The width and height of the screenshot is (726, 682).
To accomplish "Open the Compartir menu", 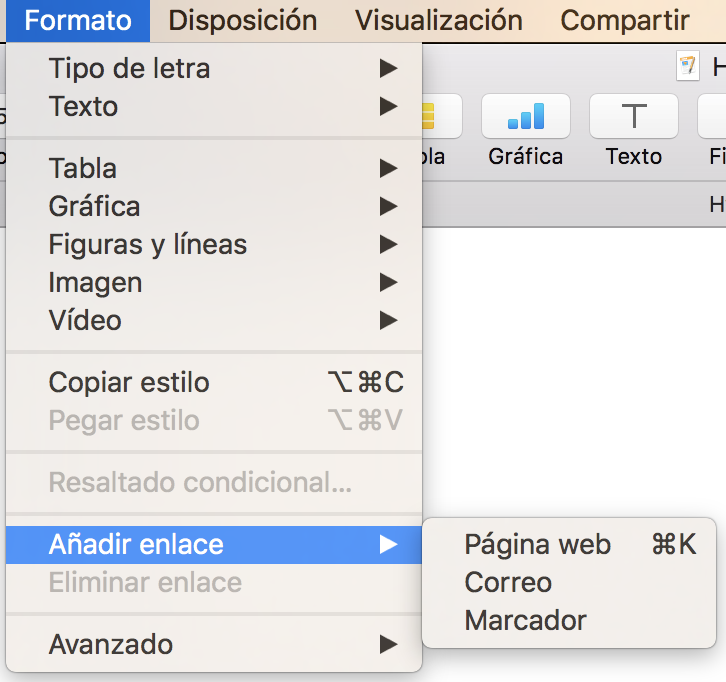I will 625,20.
